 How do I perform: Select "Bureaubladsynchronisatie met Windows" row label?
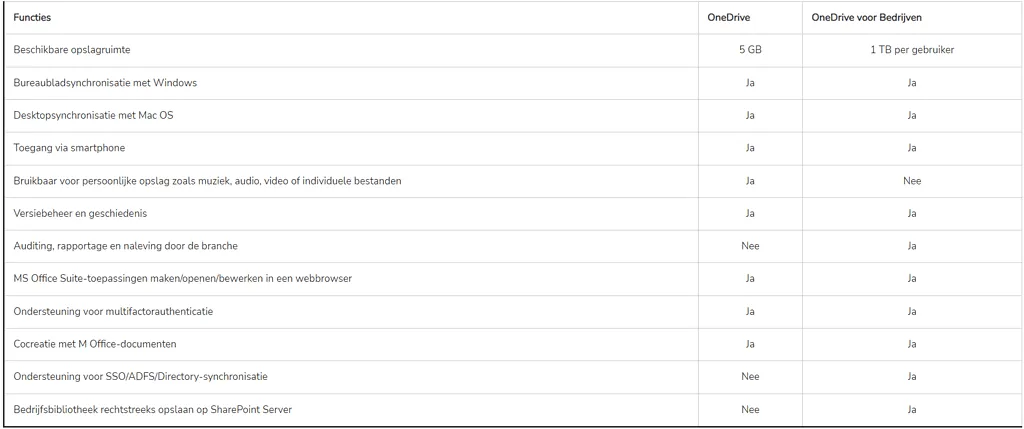click(x=105, y=82)
